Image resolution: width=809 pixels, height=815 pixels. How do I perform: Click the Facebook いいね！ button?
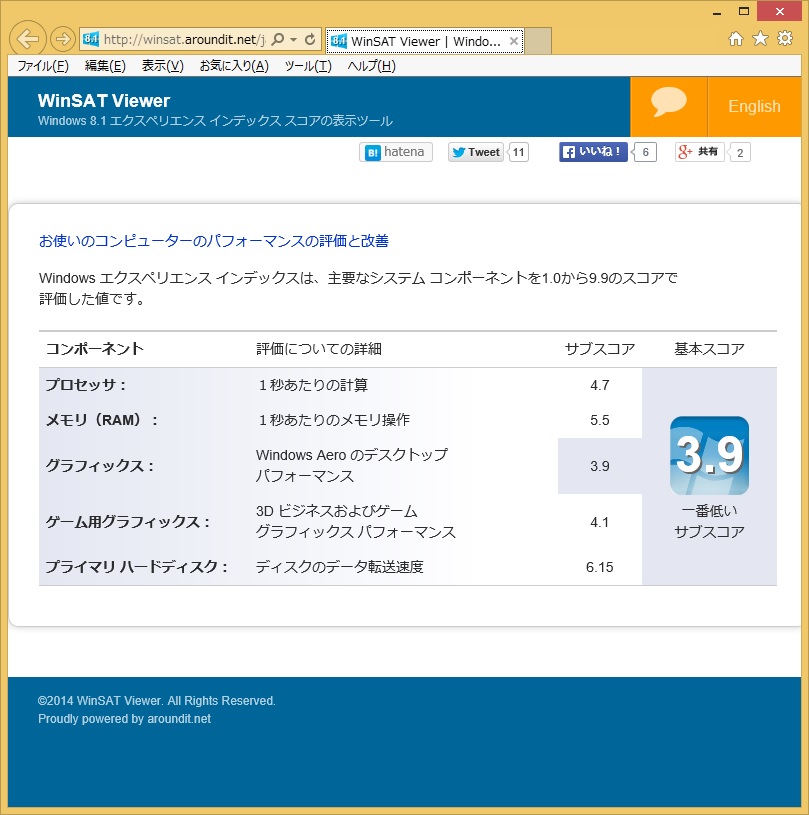click(593, 152)
